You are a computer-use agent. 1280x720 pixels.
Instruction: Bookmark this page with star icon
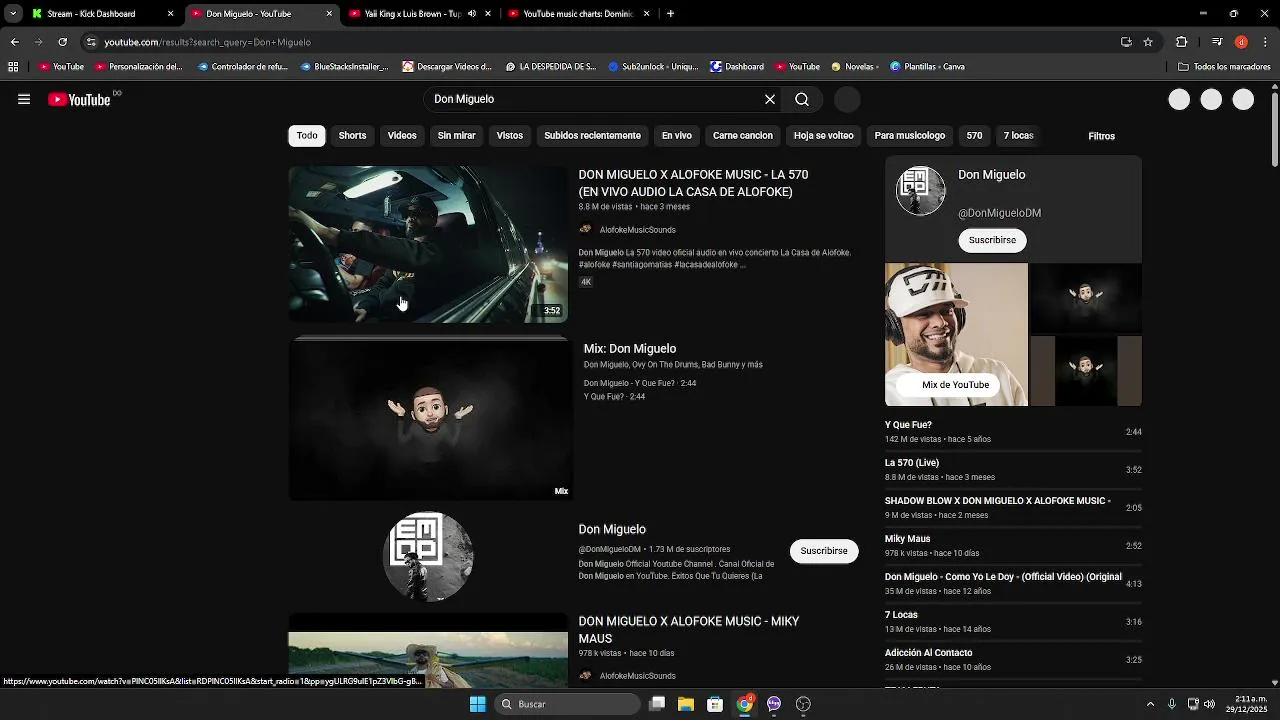tap(1148, 42)
